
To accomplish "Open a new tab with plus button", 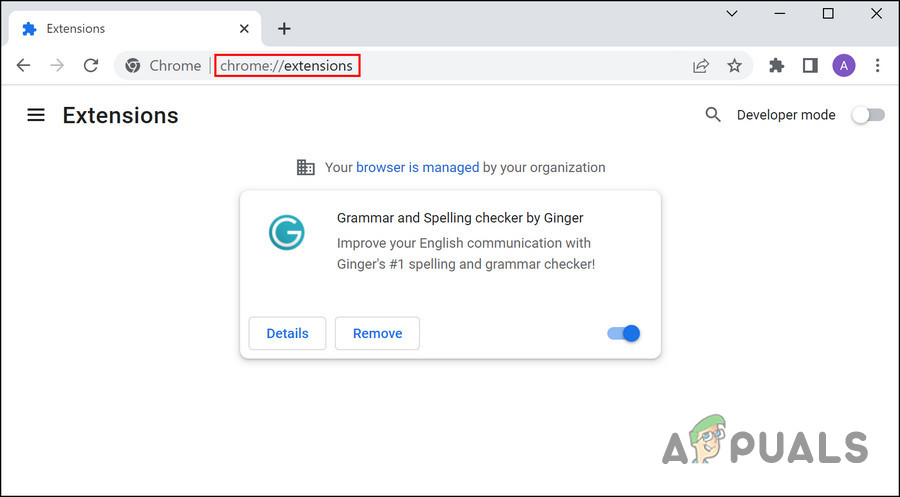I will click(284, 29).
